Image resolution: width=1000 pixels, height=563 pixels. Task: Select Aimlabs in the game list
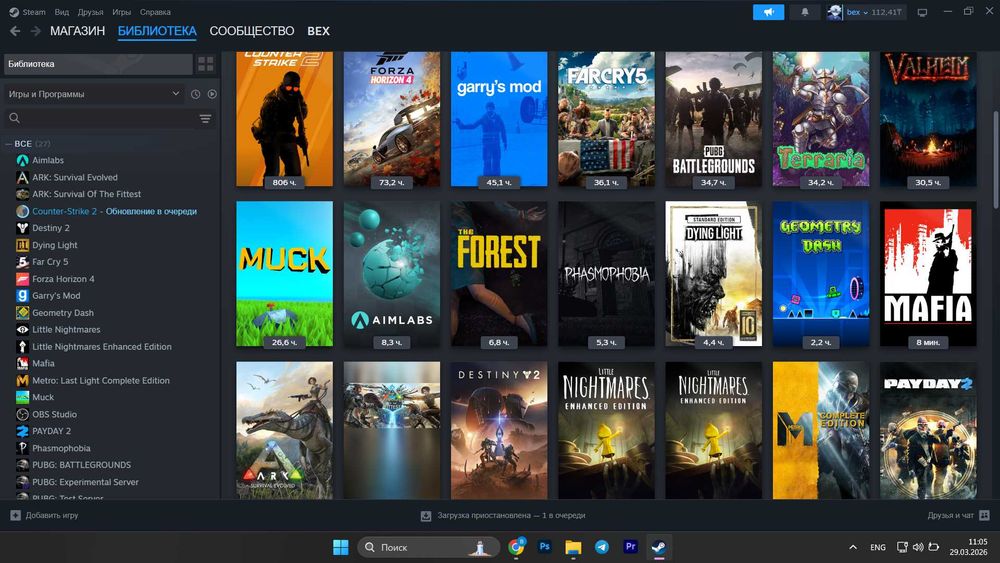point(48,160)
